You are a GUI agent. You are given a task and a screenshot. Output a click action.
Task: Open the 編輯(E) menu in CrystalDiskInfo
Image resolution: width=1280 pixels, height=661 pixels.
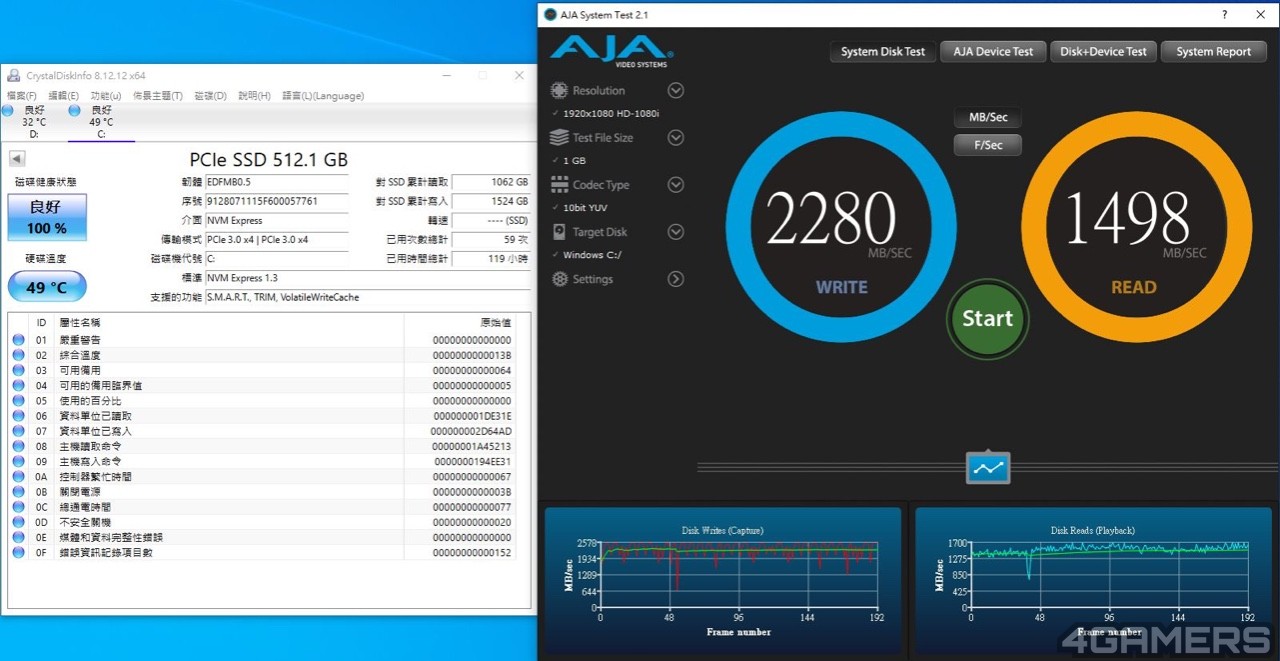coord(64,96)
